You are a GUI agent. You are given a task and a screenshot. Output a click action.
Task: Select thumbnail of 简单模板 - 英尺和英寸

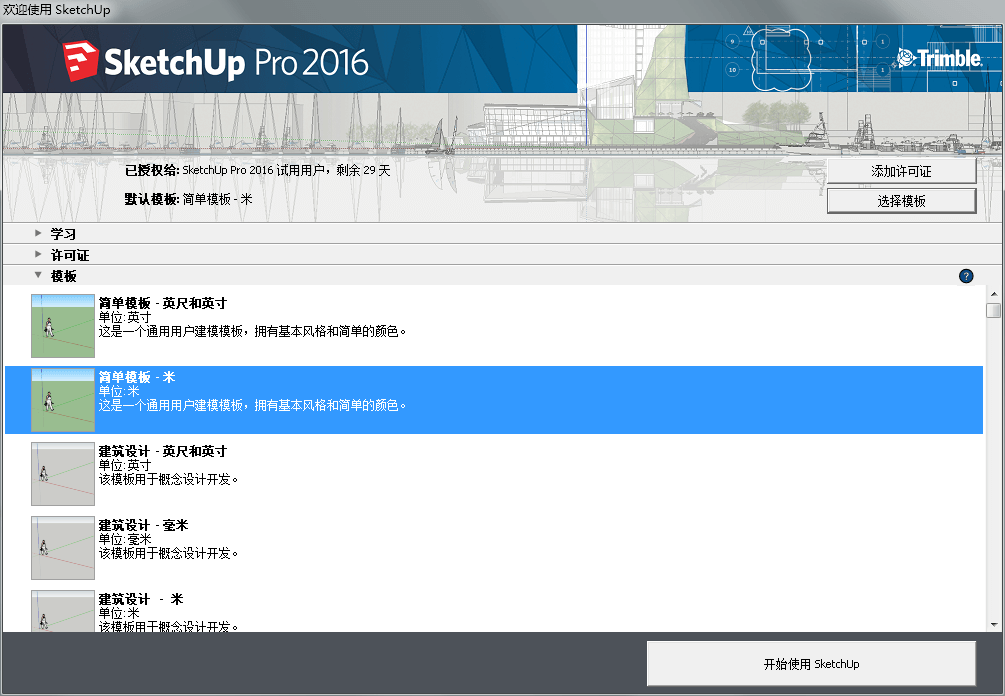[x=63, y=326]
